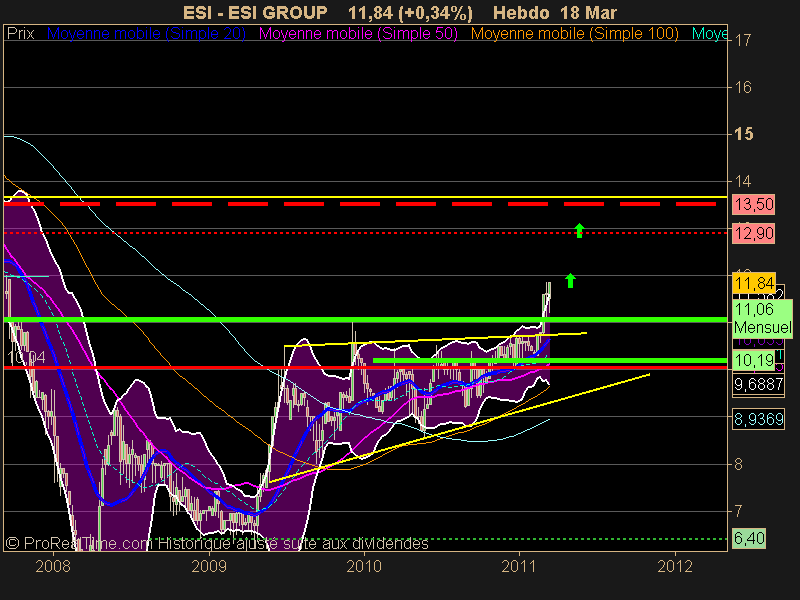Click the '10,19' green price label
Viewport: 800px width, 600px height.
point(754,361)
